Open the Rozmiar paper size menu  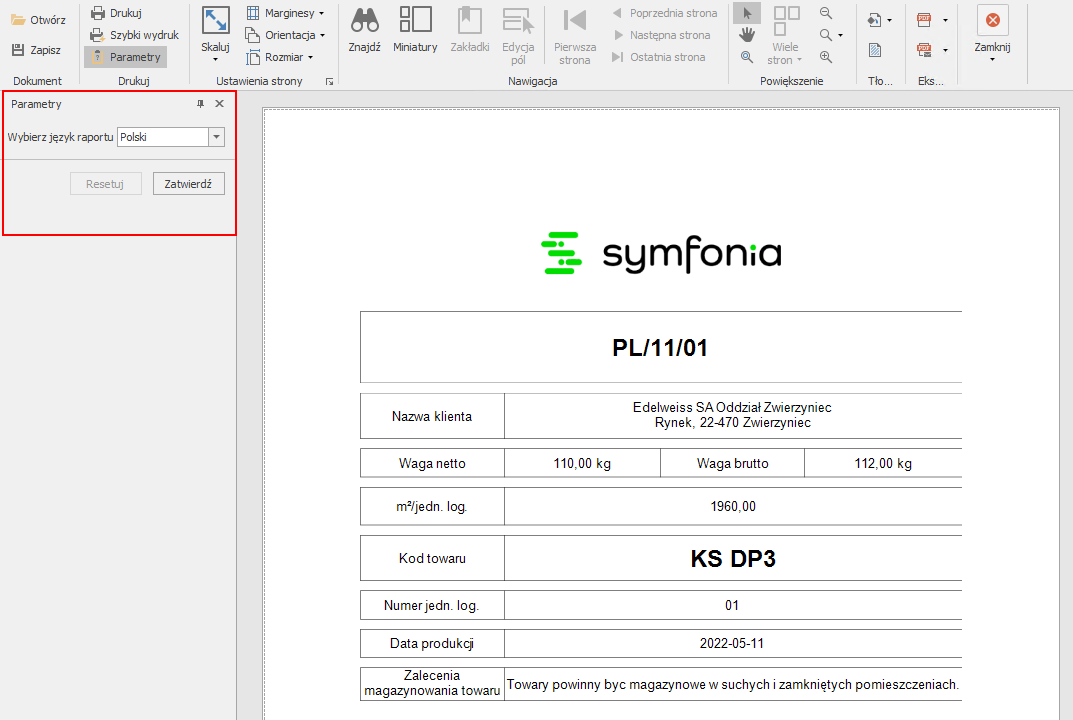[x=281, y=57]
